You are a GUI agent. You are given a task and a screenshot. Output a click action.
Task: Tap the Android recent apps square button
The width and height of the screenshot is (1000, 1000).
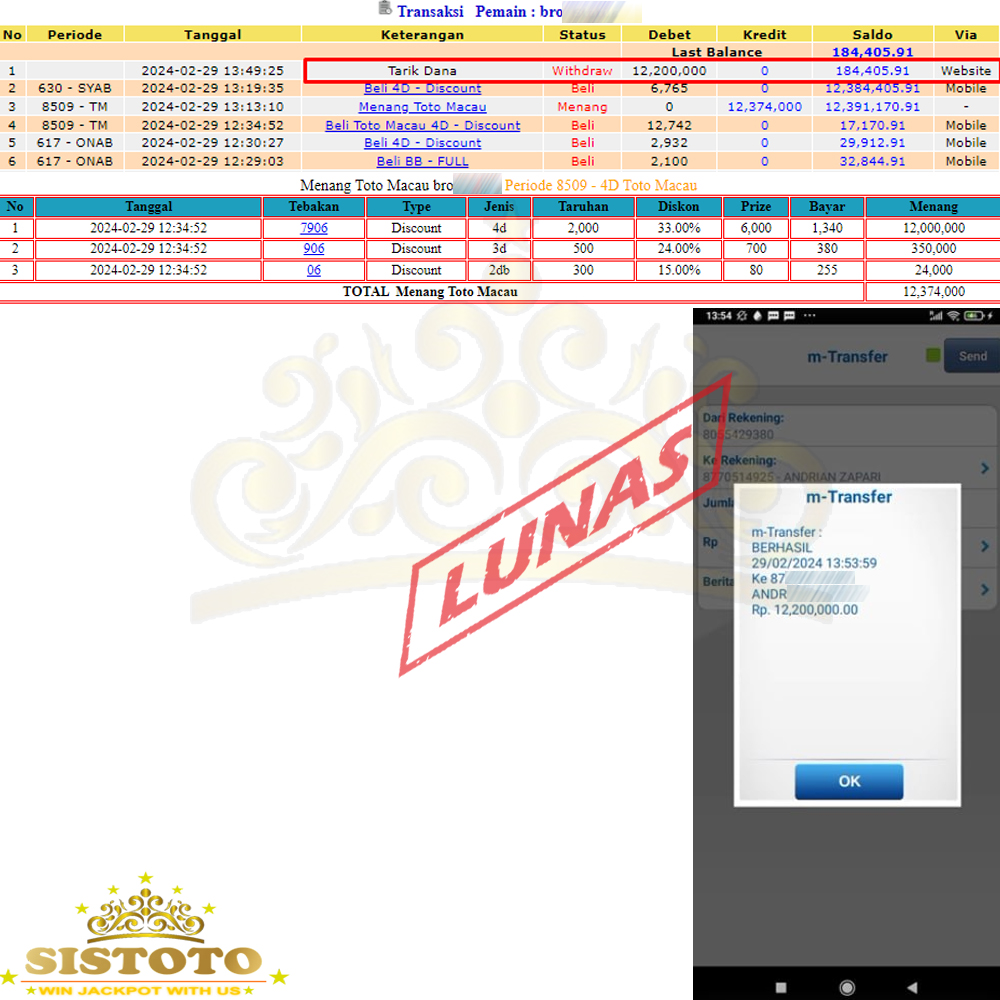[781, 987]
